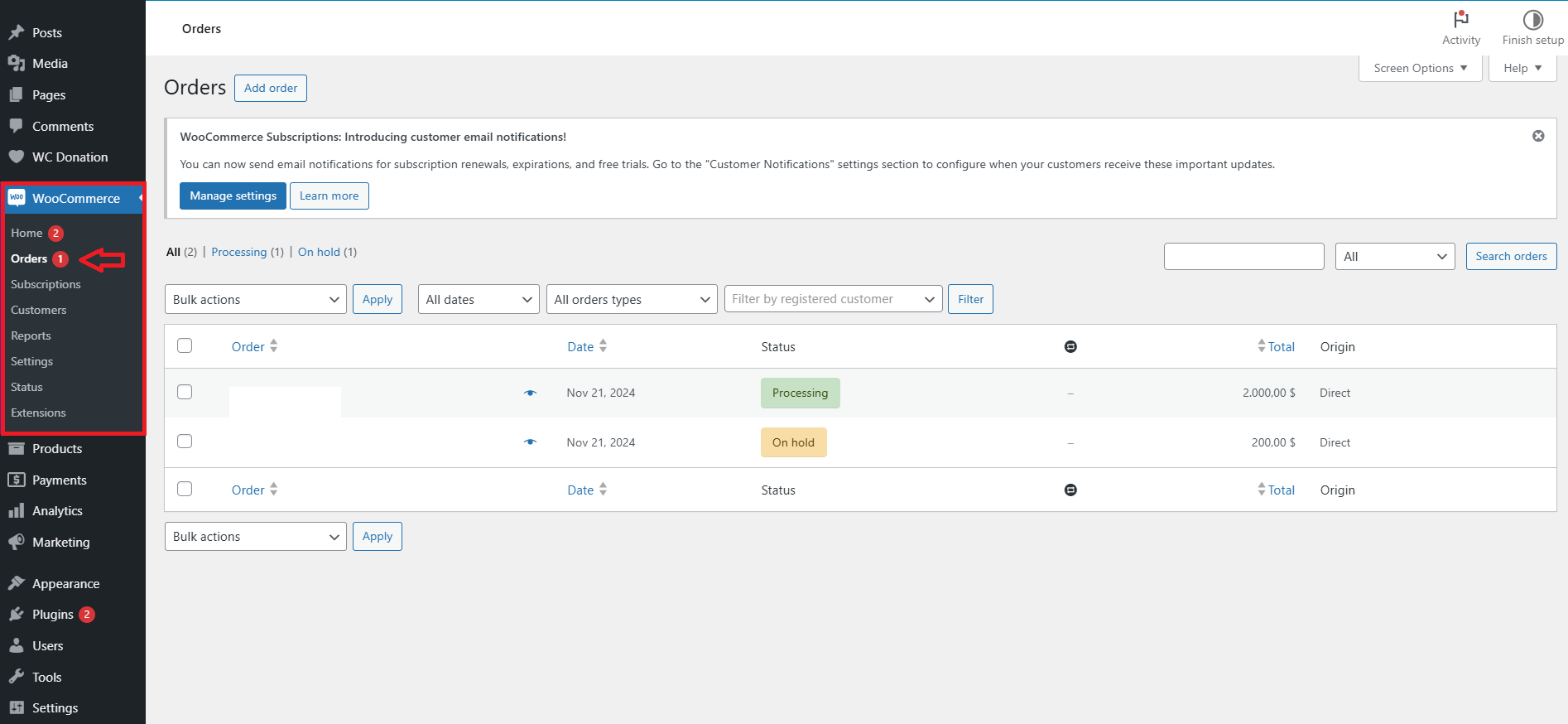Click the Payments dollar icon

click(16, 480)
